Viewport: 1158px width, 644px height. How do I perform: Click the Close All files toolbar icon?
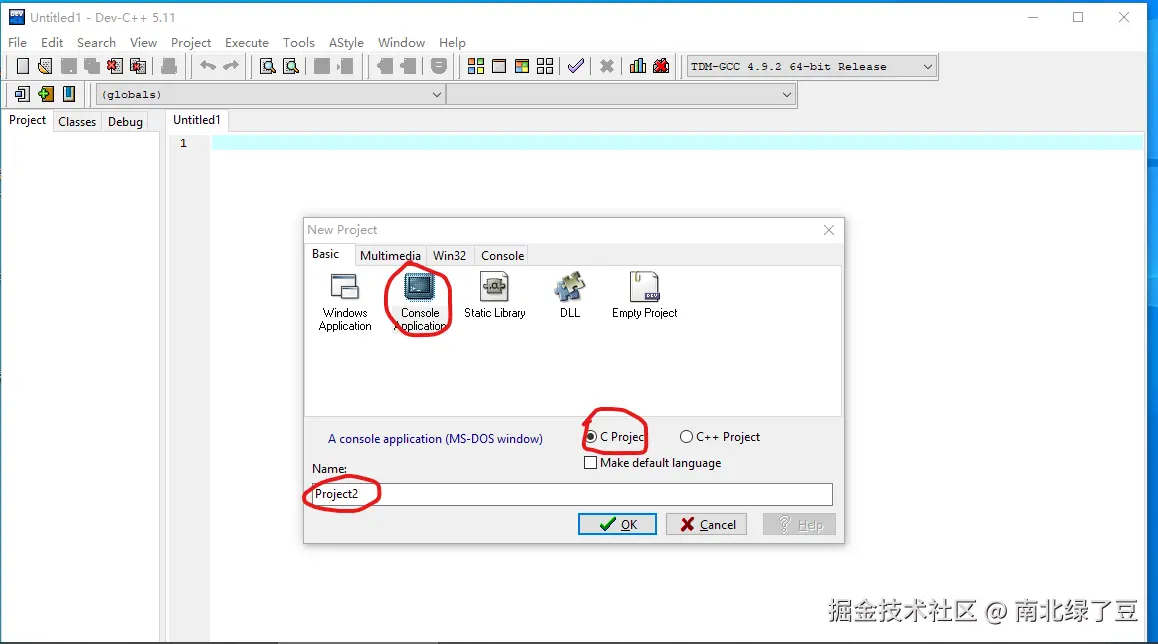pos(137,66)
